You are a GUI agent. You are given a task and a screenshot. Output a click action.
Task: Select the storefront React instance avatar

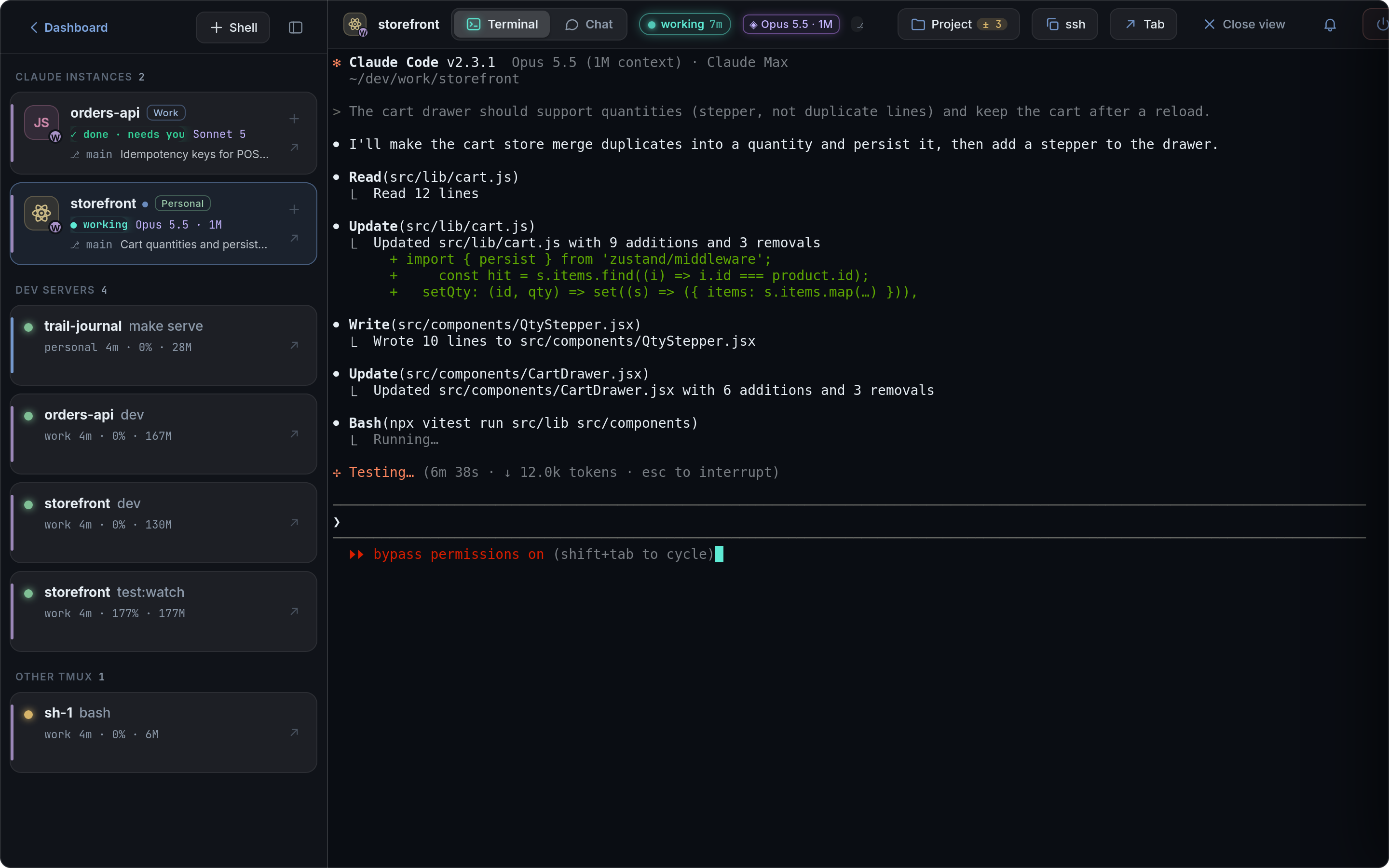click(x=41, y=213)
